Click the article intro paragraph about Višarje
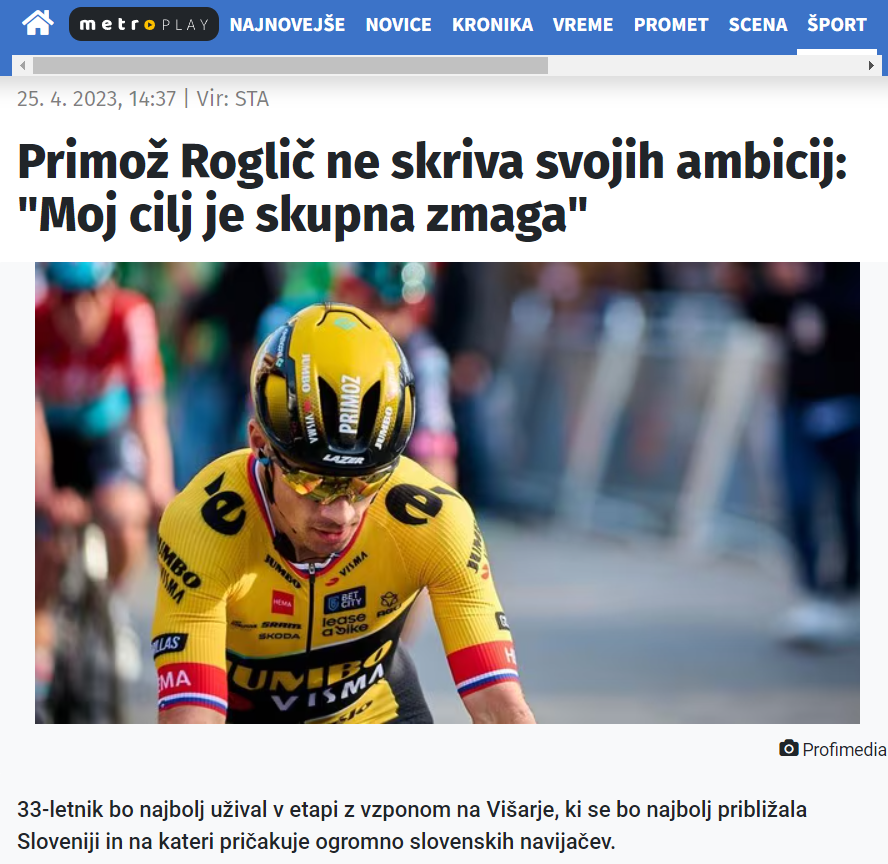Screen dimensions: 888x864 click(x=412, y=825)
